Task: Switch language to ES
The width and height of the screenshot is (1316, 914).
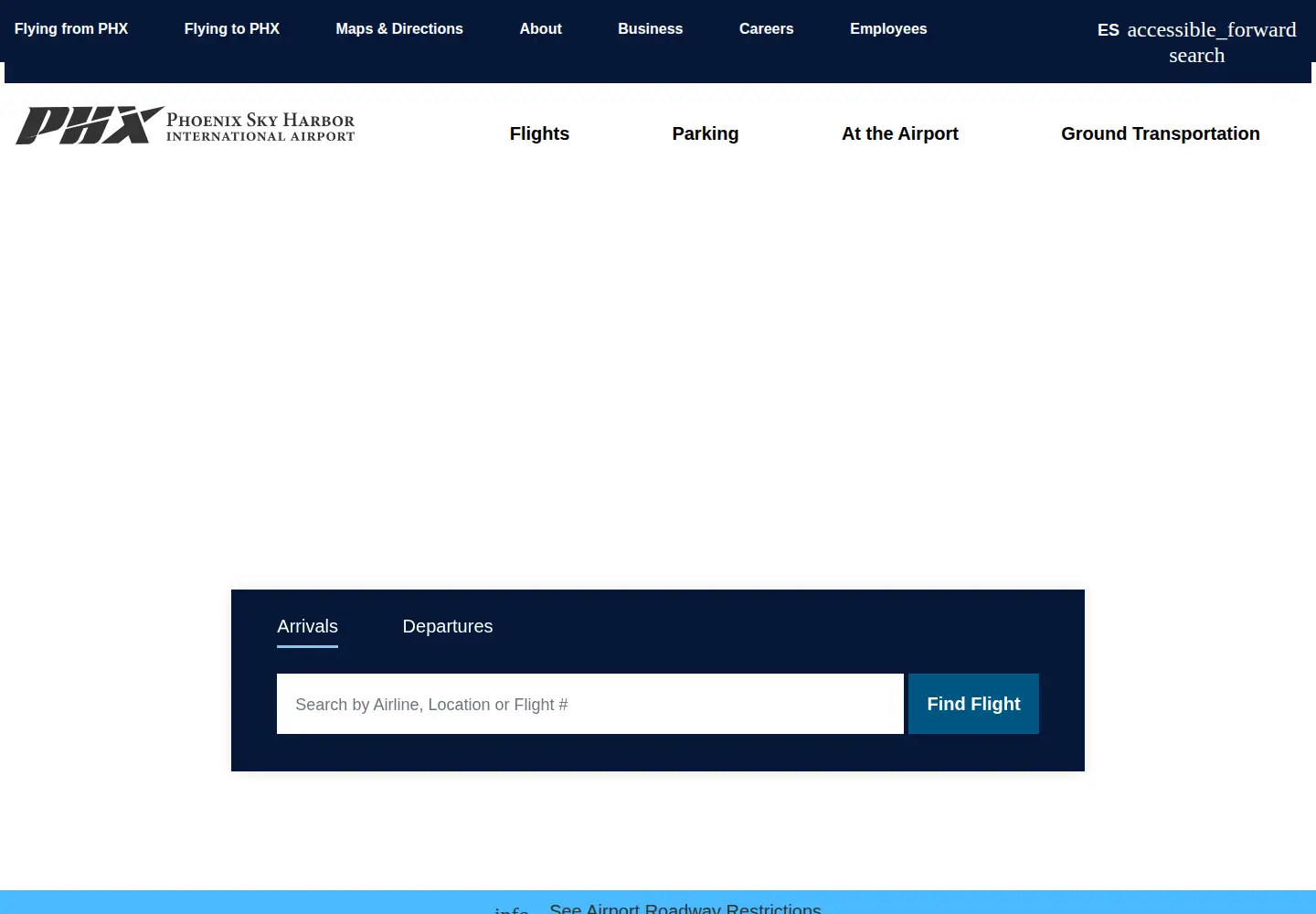Action: (1109, 30)
